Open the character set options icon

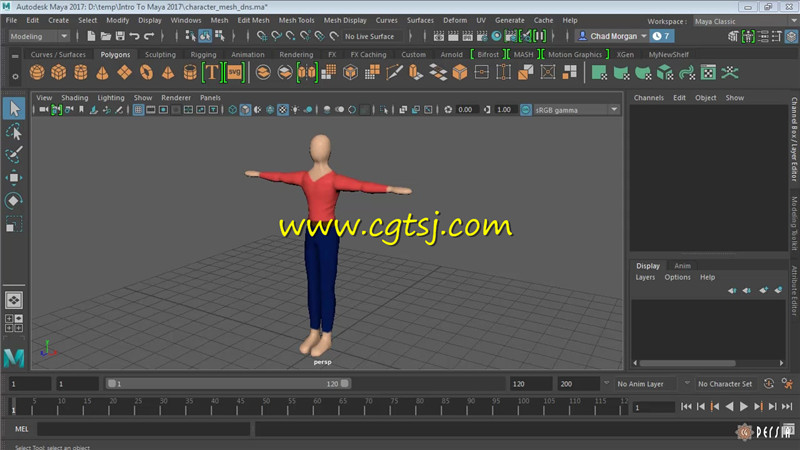pos(787,384)
